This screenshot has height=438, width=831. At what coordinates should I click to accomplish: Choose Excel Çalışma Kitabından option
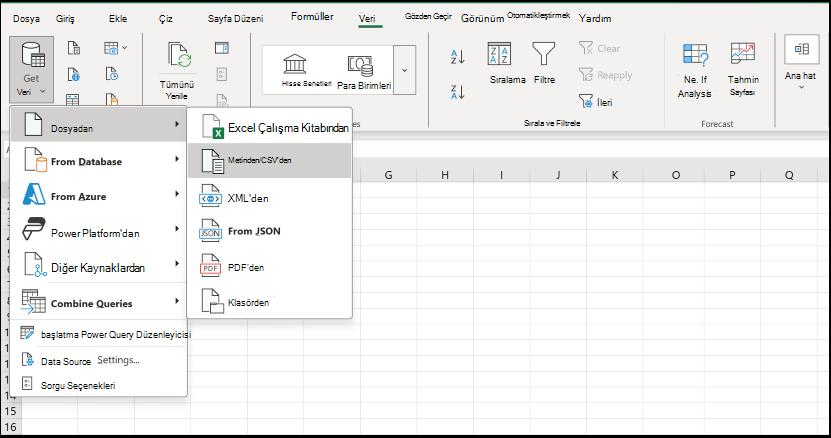coord(270,127)
